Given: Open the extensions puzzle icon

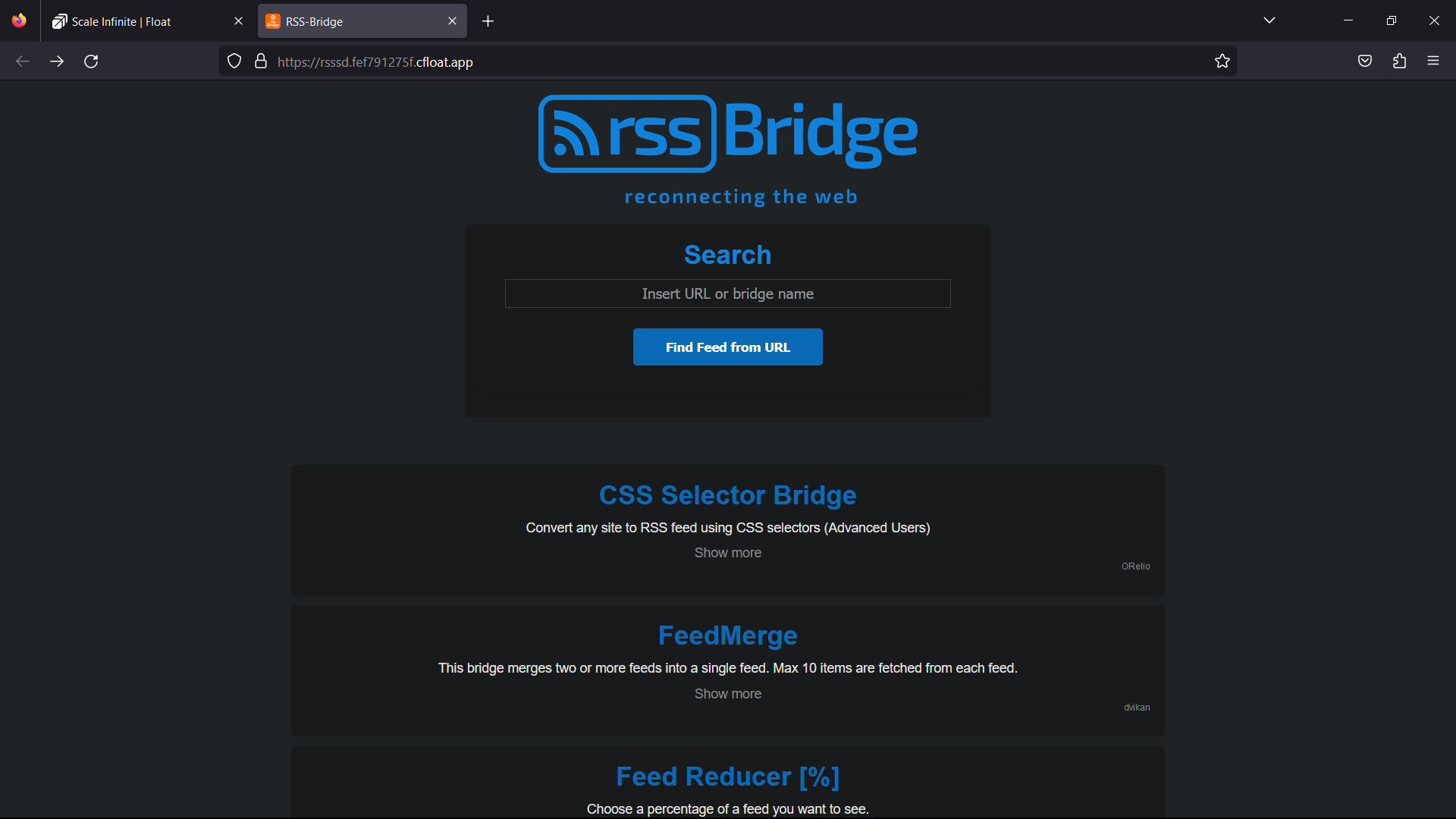Looking at the screenshot, I should 1399,61.
